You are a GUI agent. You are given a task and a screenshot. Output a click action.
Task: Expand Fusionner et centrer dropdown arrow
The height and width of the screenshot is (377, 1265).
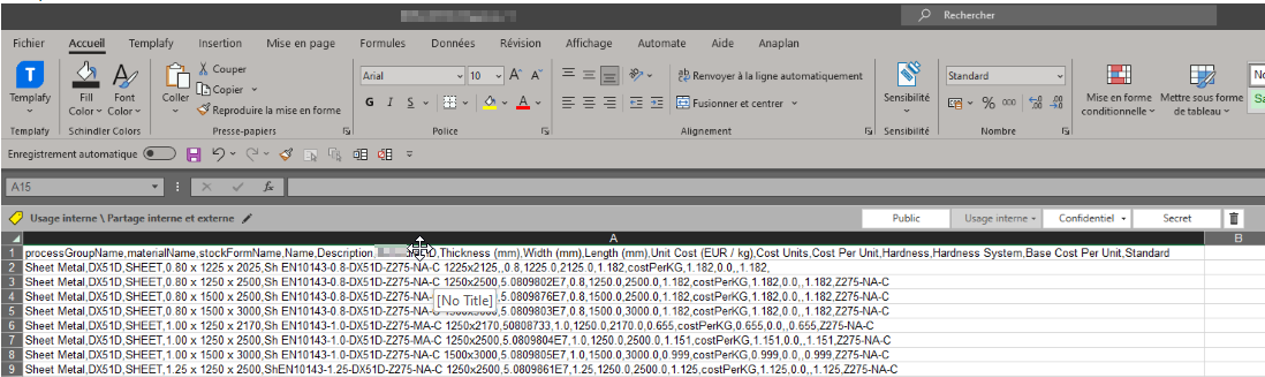[794, 103]
